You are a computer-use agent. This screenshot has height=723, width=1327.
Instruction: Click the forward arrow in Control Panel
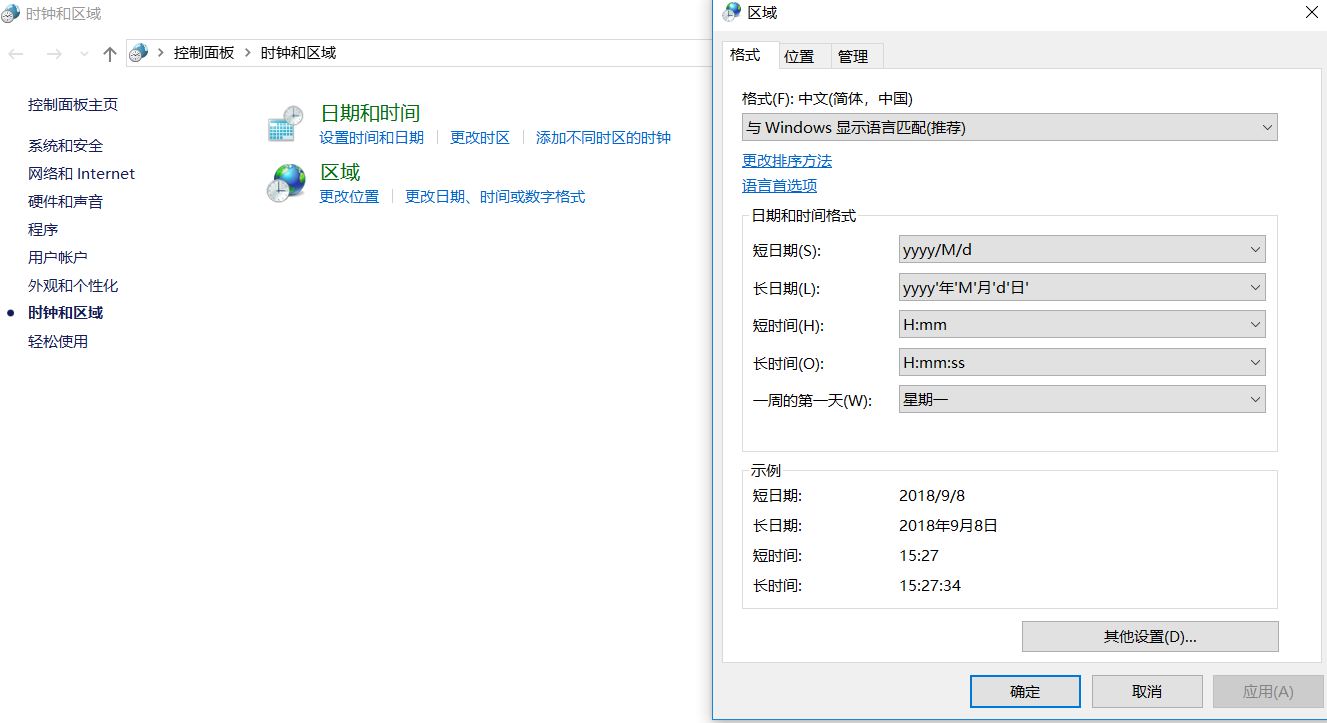click(54, 54)
